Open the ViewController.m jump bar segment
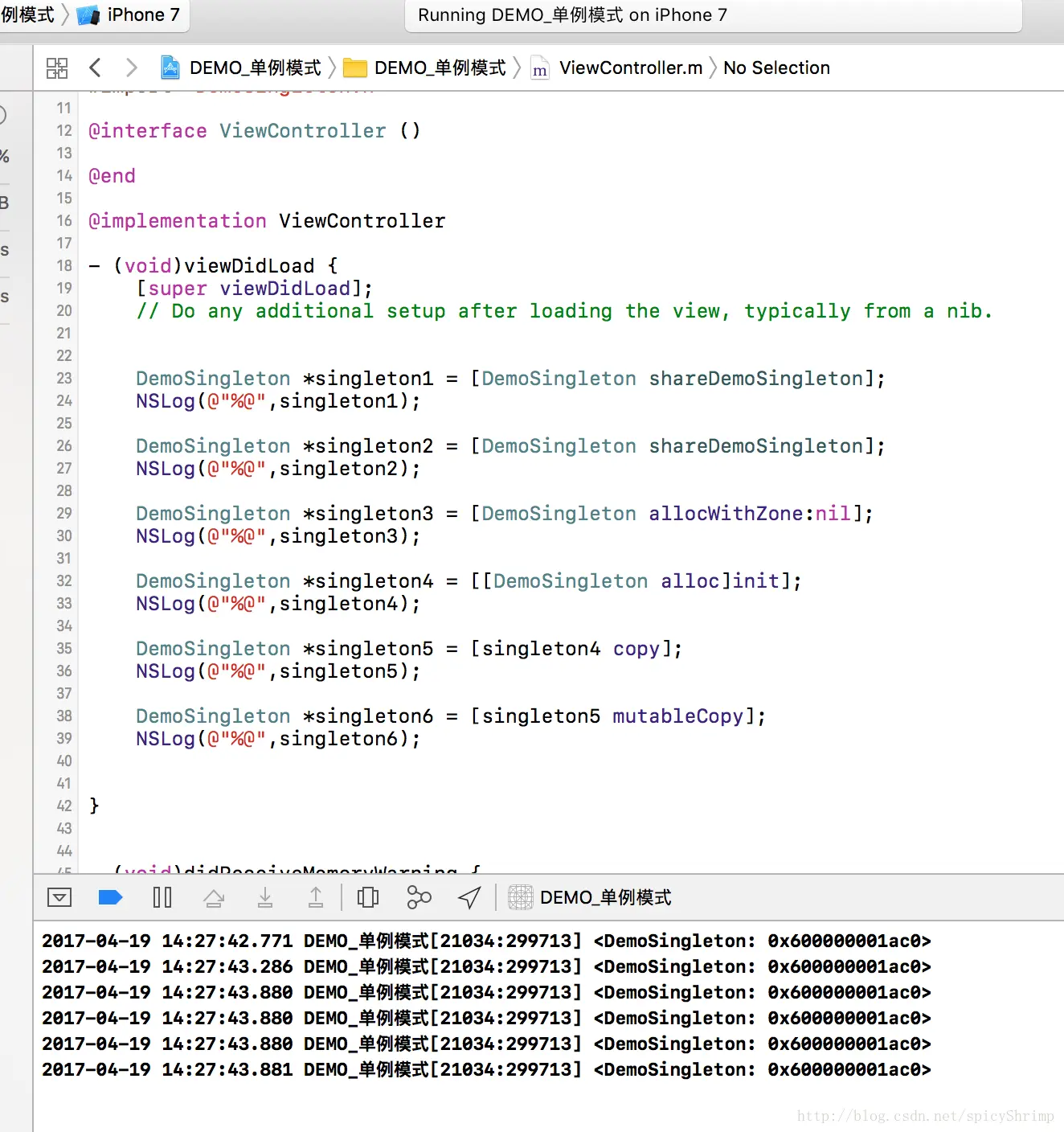Image resolution: width=1064 pixels, height=1132 pixels. click(x=617, y=68)
